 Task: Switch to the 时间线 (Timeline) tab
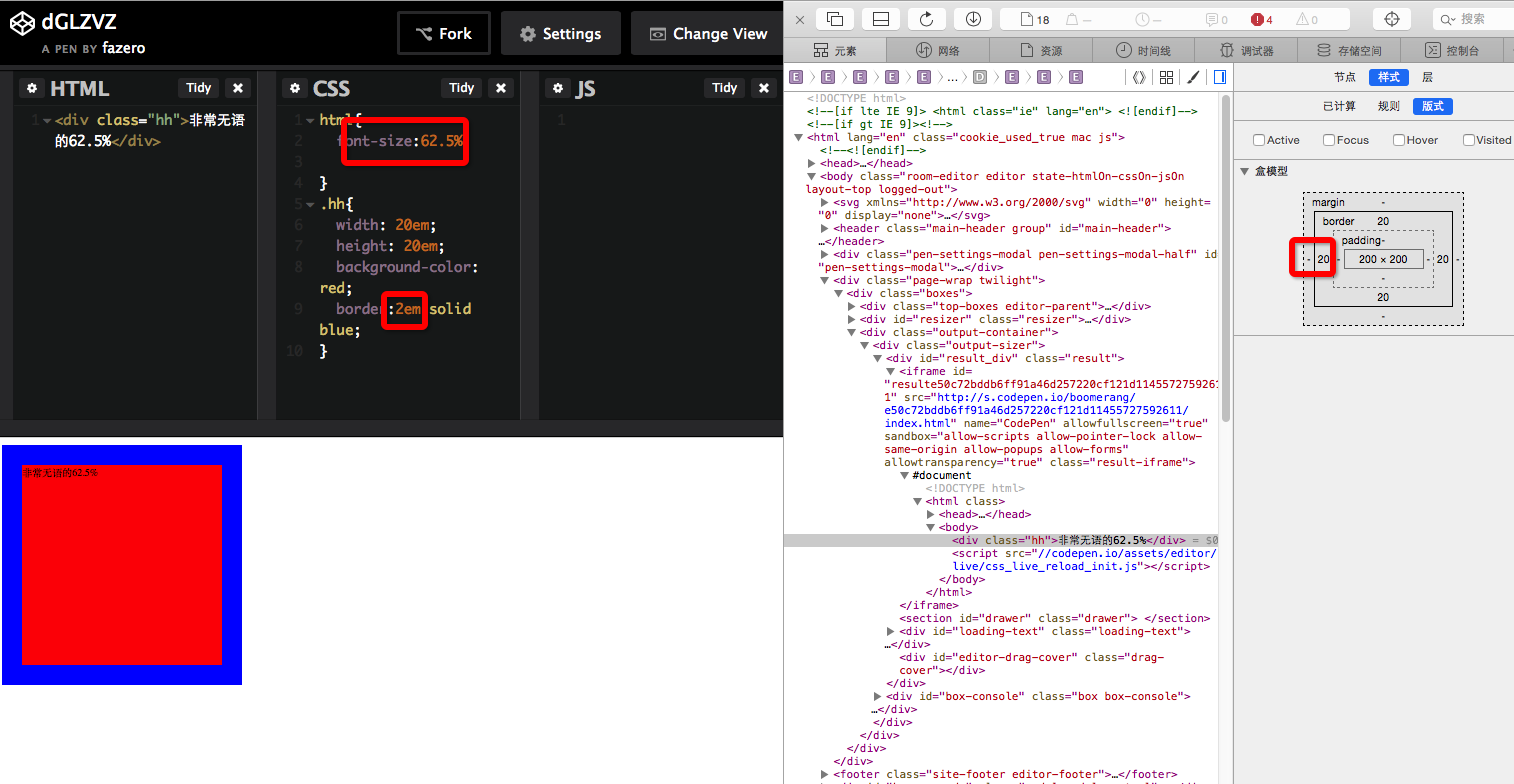pos(1143,50)
